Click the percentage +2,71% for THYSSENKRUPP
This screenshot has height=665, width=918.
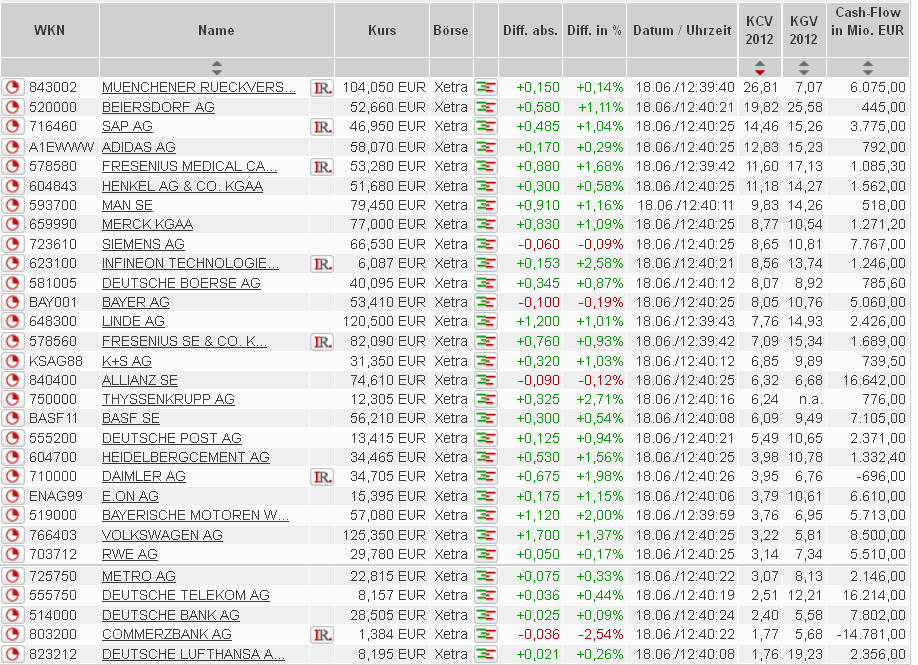click(599, 399)
